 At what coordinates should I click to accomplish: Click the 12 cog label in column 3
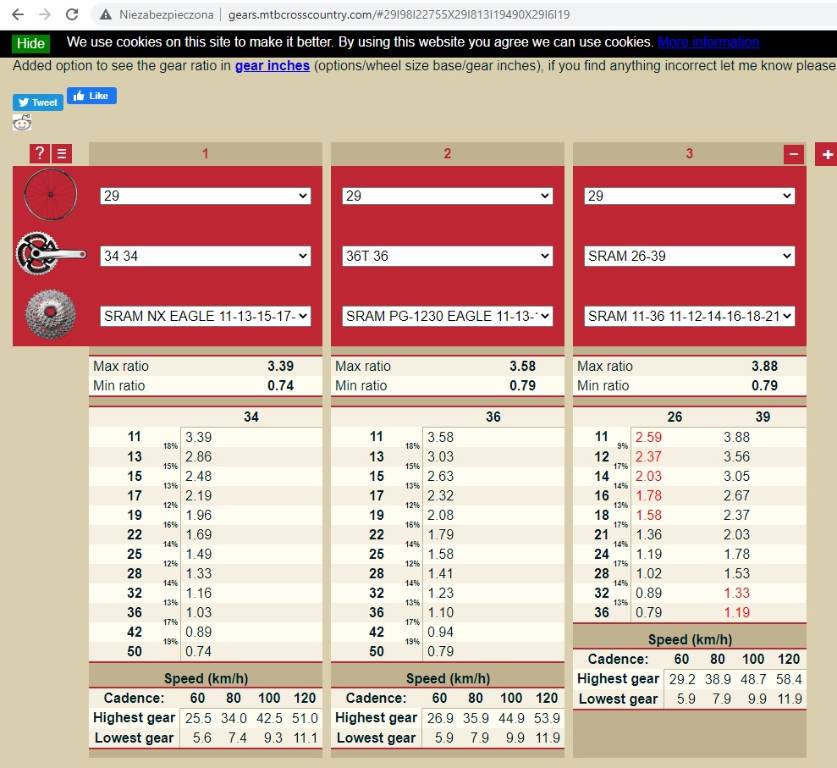point(602,457)
